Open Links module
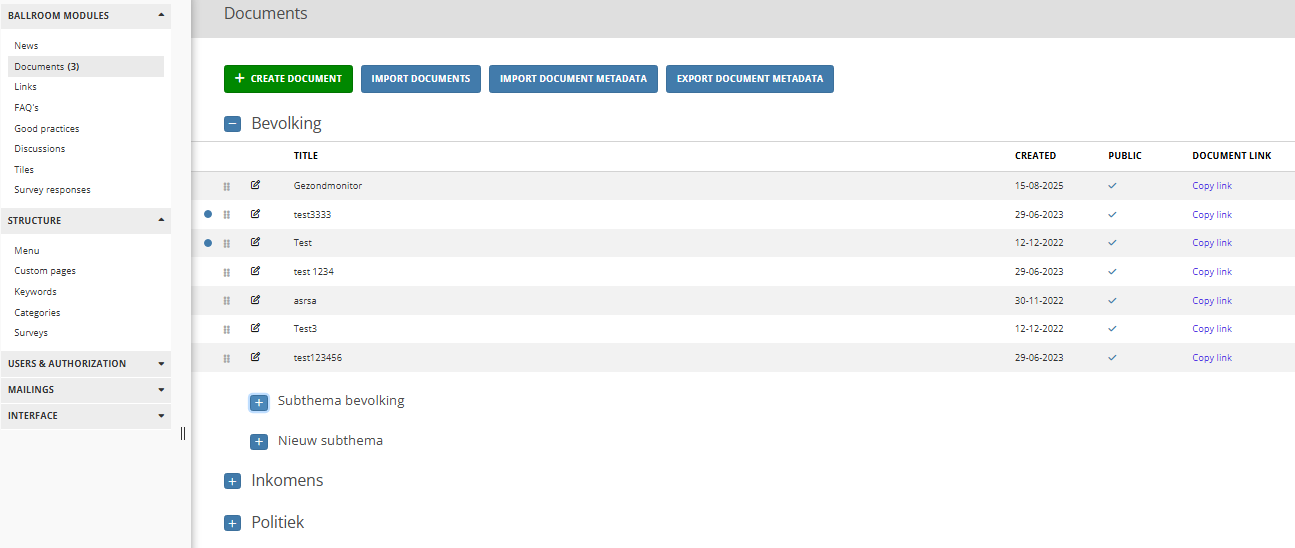 25,87
